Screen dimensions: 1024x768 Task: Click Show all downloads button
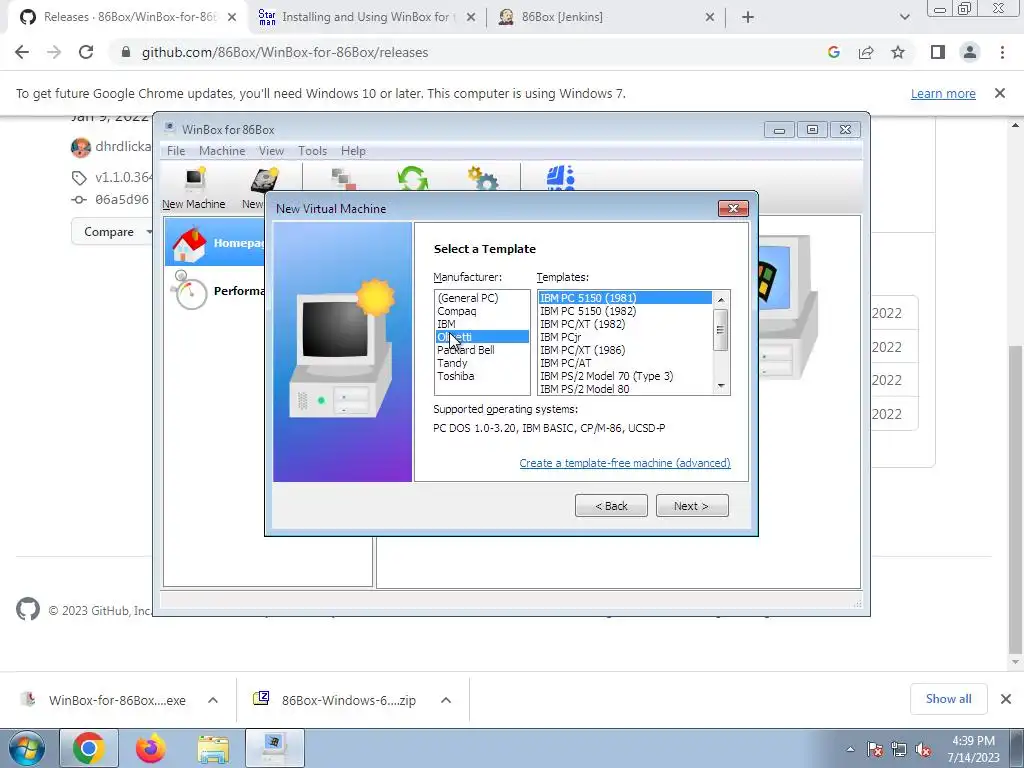948,699
